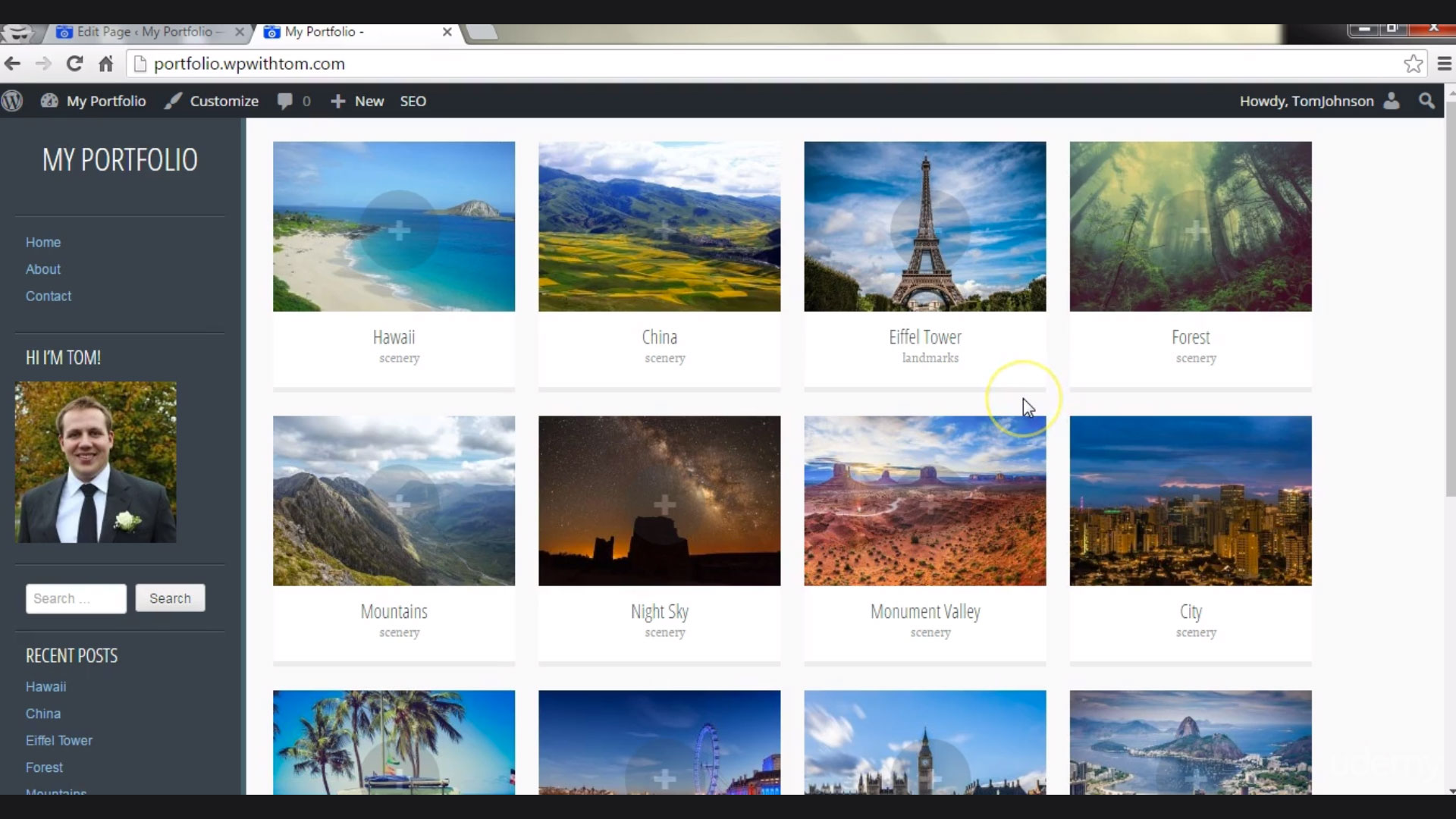
Task: Open scenery category under Night Sky
Action: coord(664,632)
